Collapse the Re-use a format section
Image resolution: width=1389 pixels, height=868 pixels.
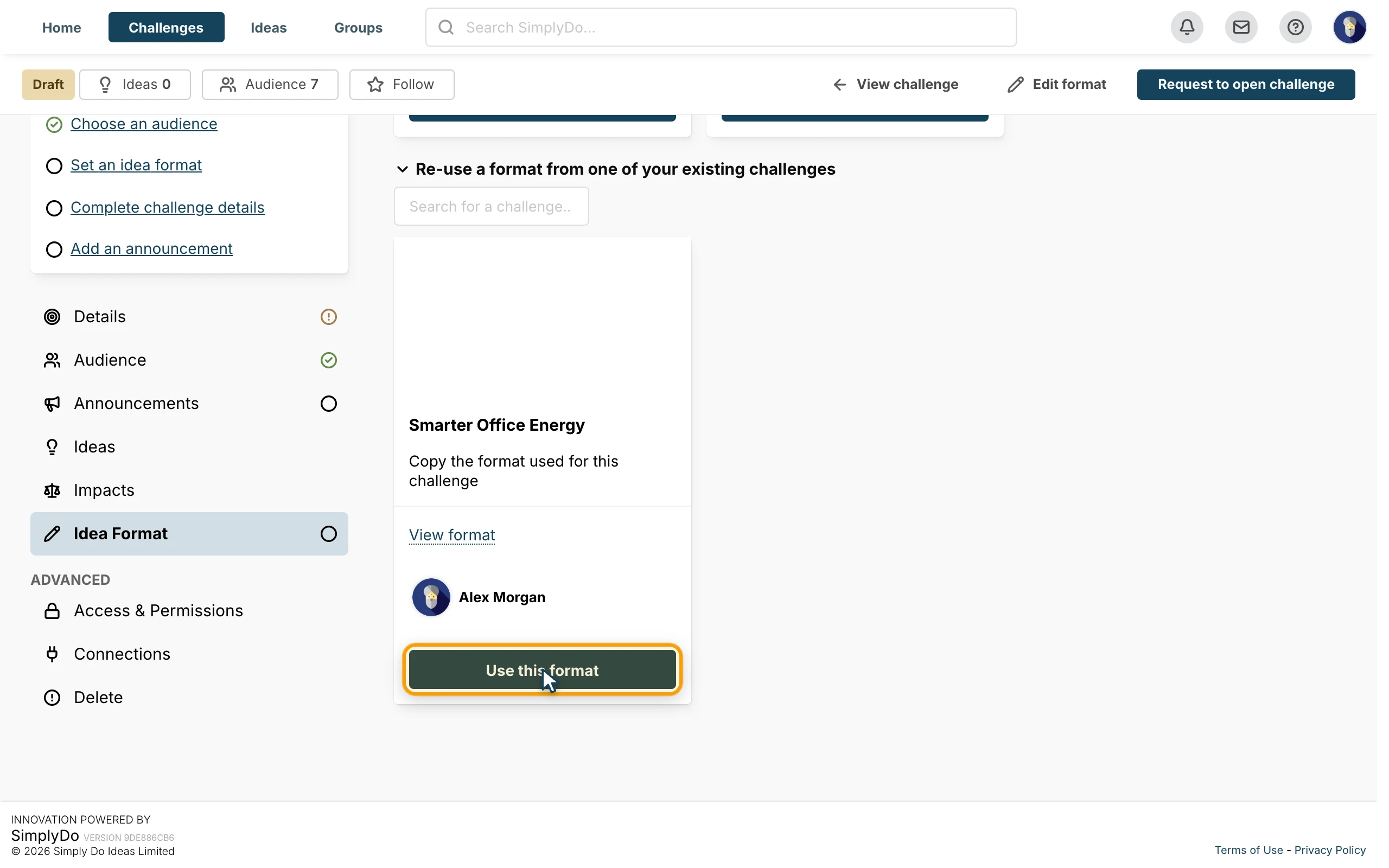[x=403, y=169]
